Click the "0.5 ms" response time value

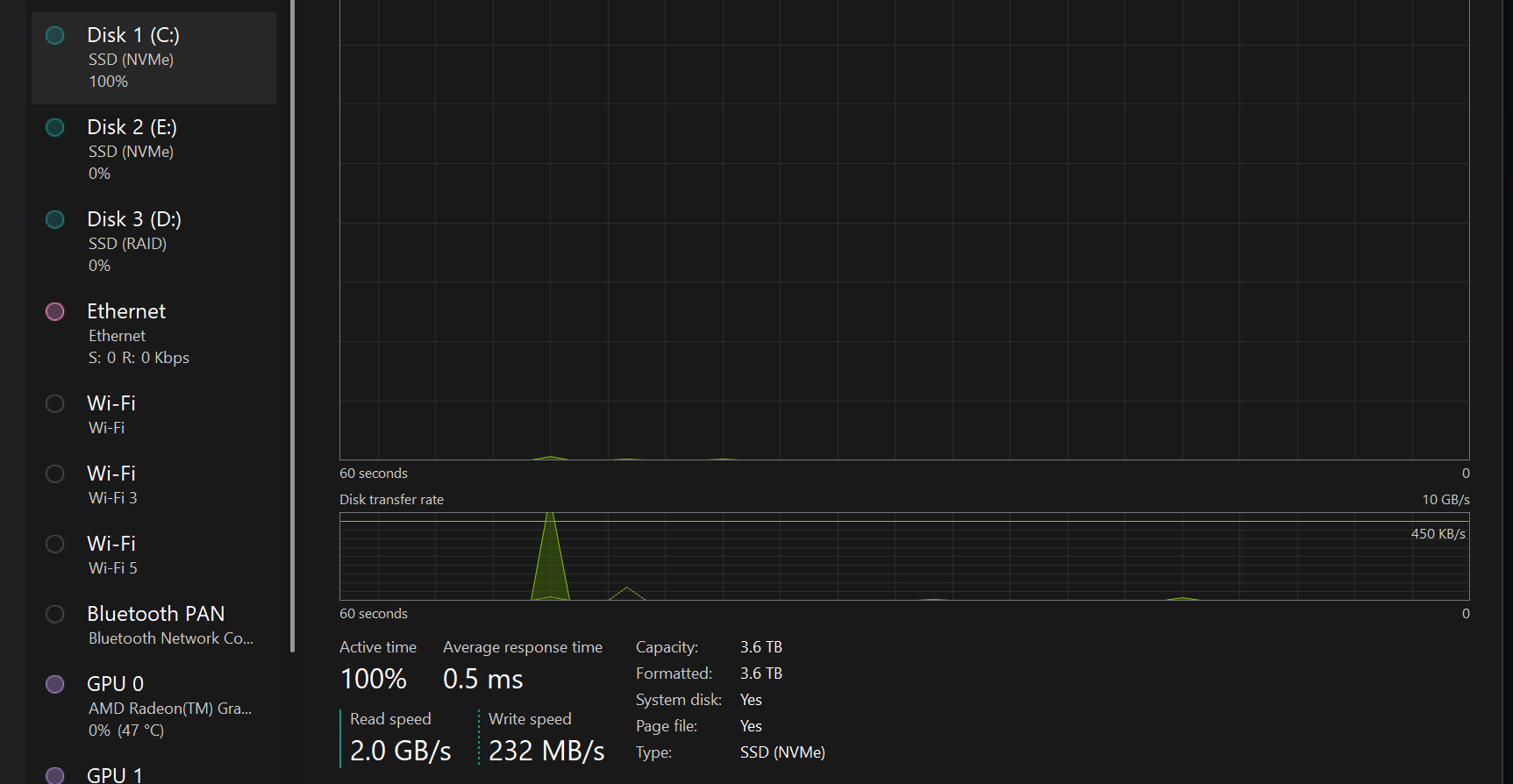(x=483, y=679)
